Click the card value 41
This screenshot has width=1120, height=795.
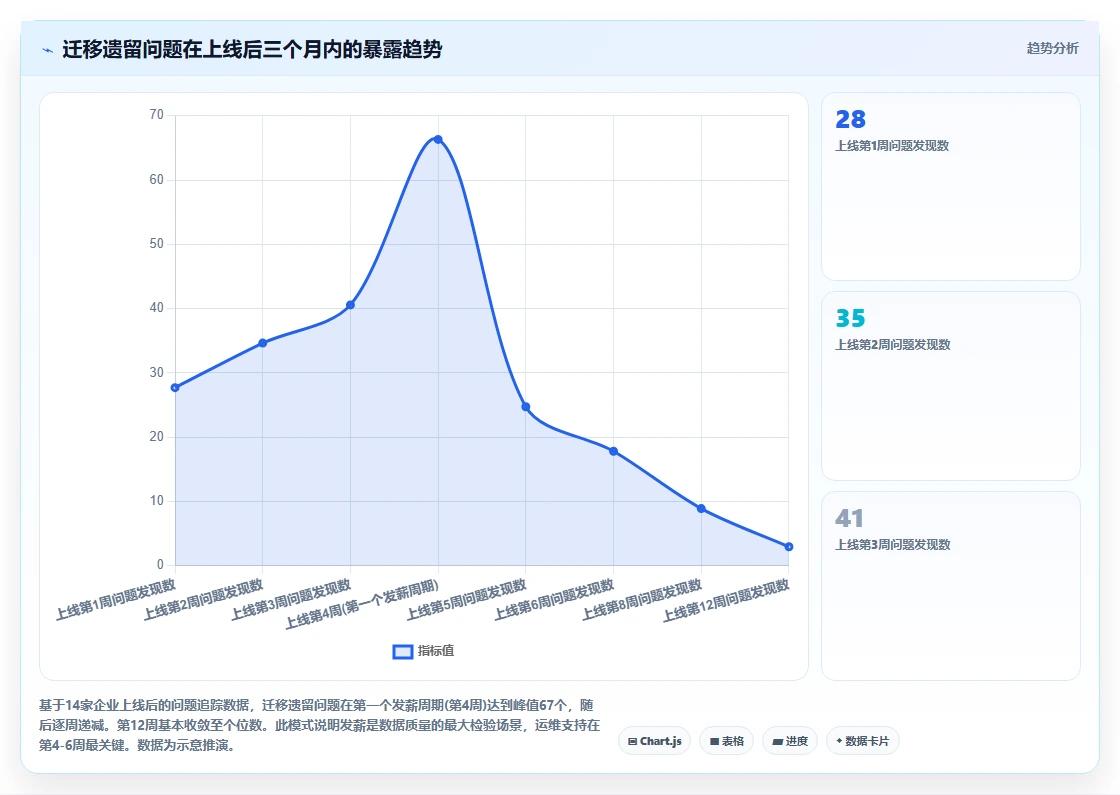[849, 518]
